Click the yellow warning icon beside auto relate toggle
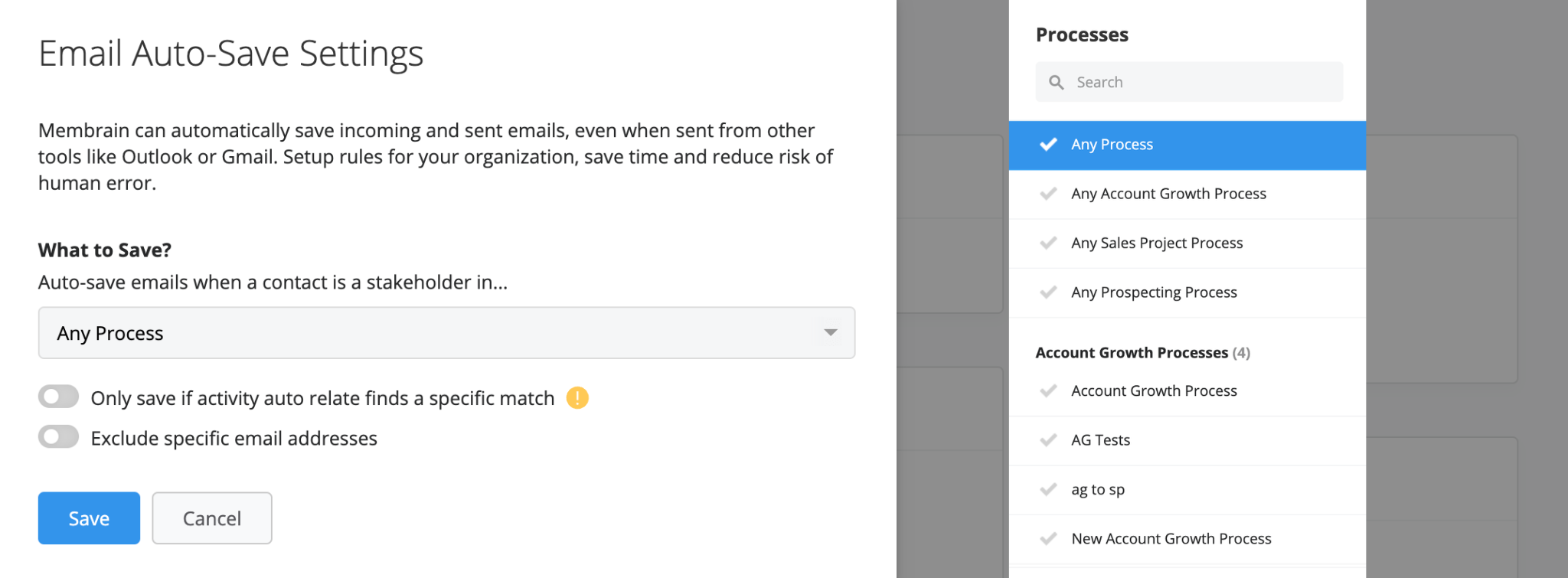This screenshot has height=578, width=1568. coord(579,398)
